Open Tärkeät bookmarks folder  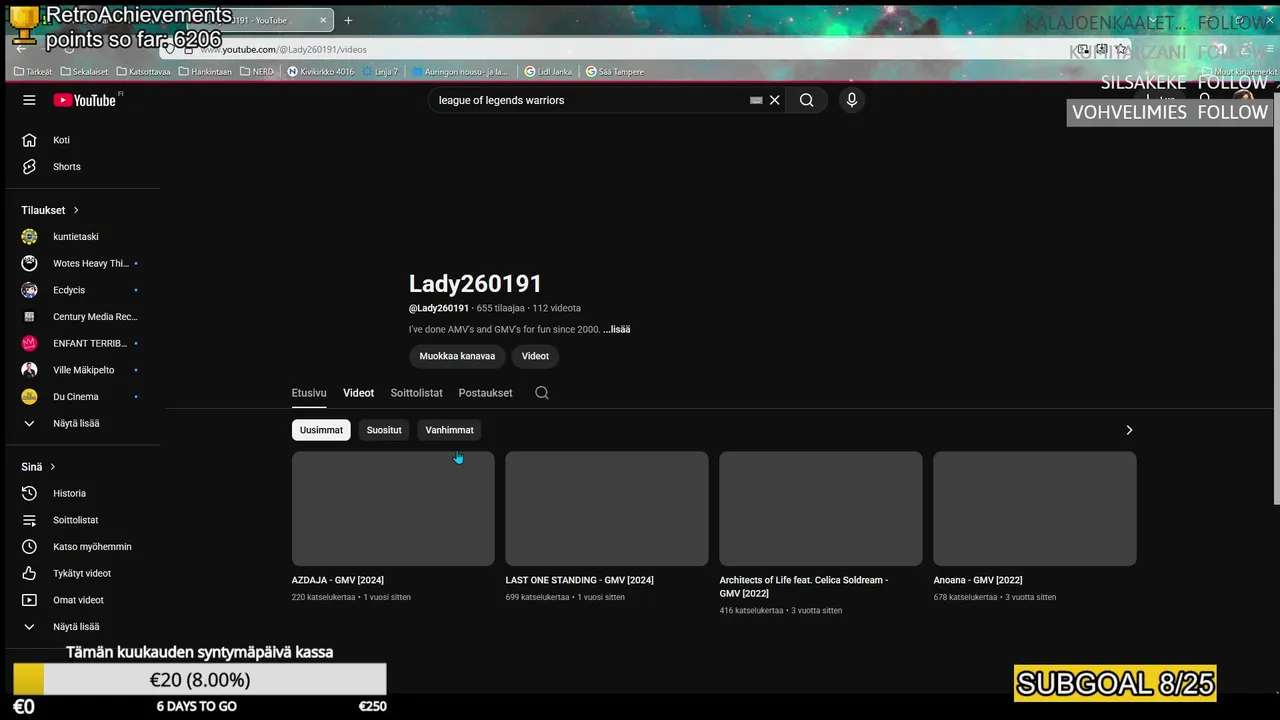pos(33,72)
